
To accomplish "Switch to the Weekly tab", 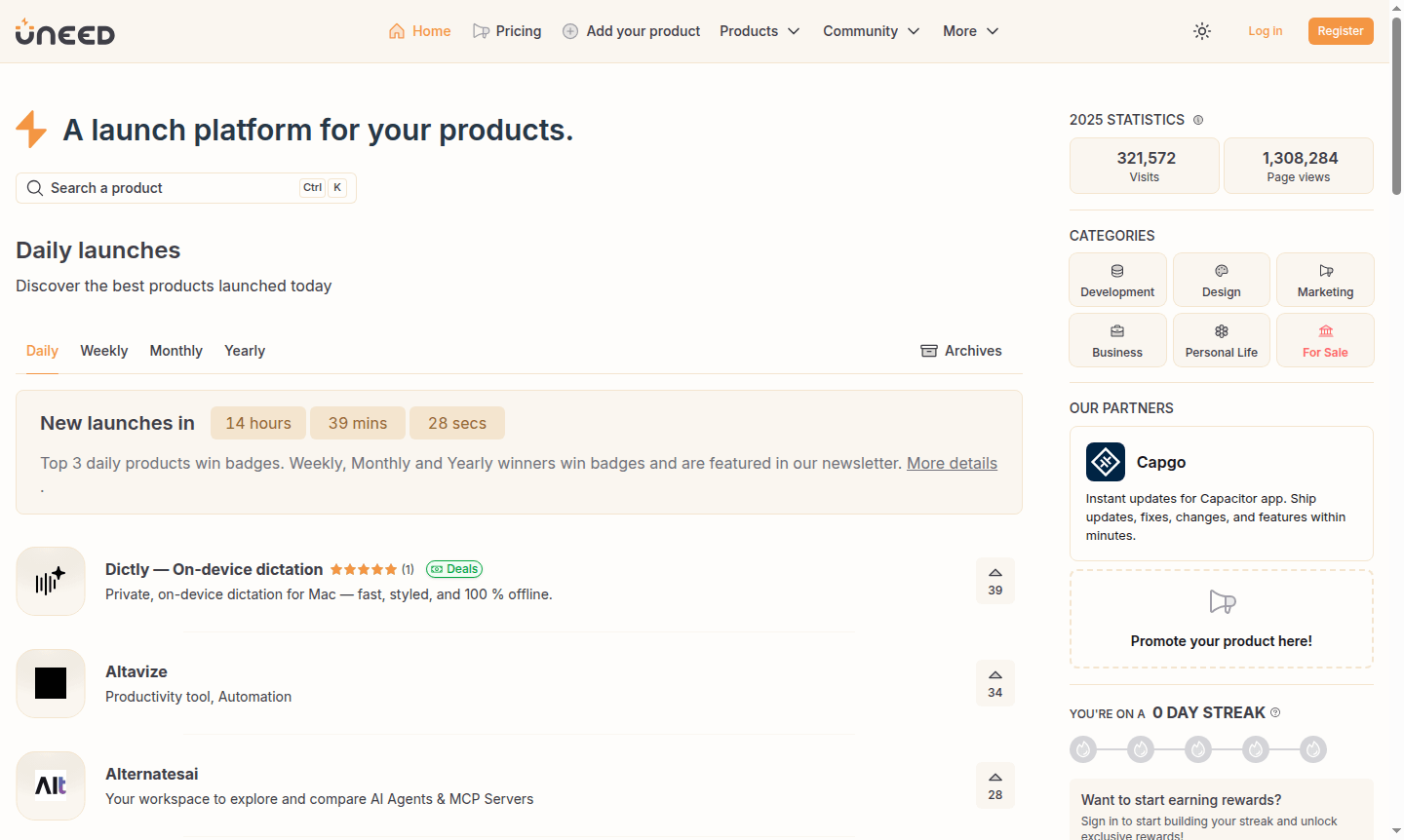I will tap(103, 350).
